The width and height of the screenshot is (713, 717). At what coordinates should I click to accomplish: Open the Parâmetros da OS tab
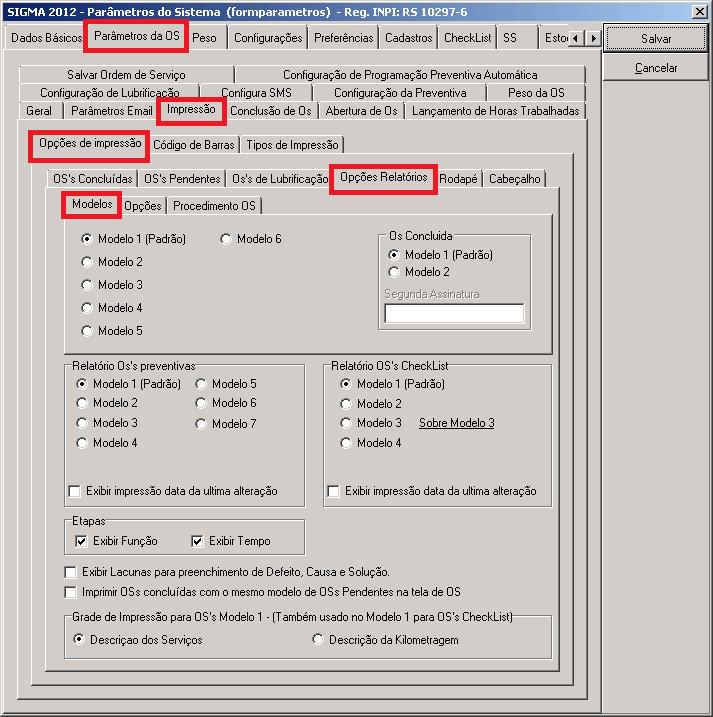[x=136, y=36]
